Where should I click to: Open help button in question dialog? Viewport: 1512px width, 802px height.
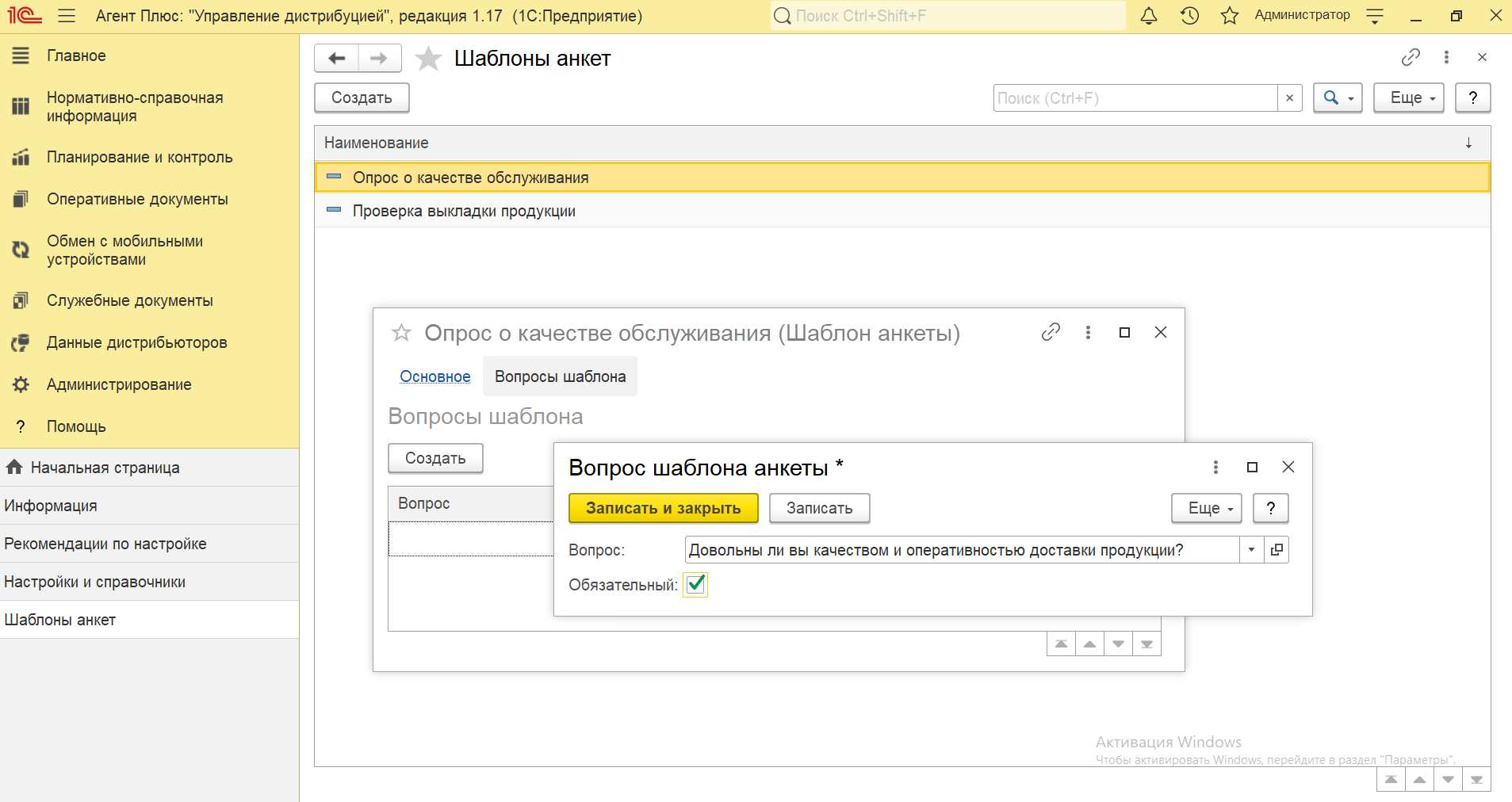pos(1270,508)
